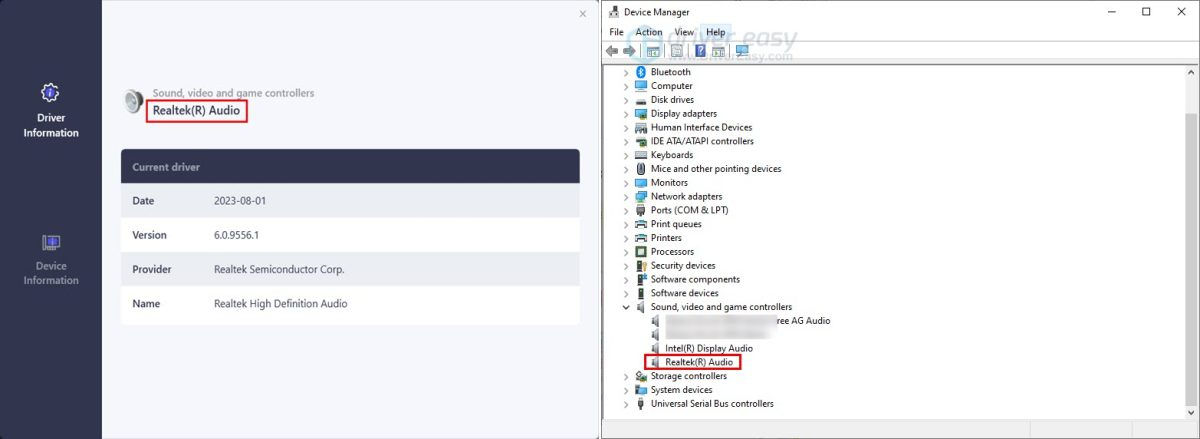Open the Properties toolbar icon in Device Manager
Screen dimensions: 1200x439
(677, 51)
